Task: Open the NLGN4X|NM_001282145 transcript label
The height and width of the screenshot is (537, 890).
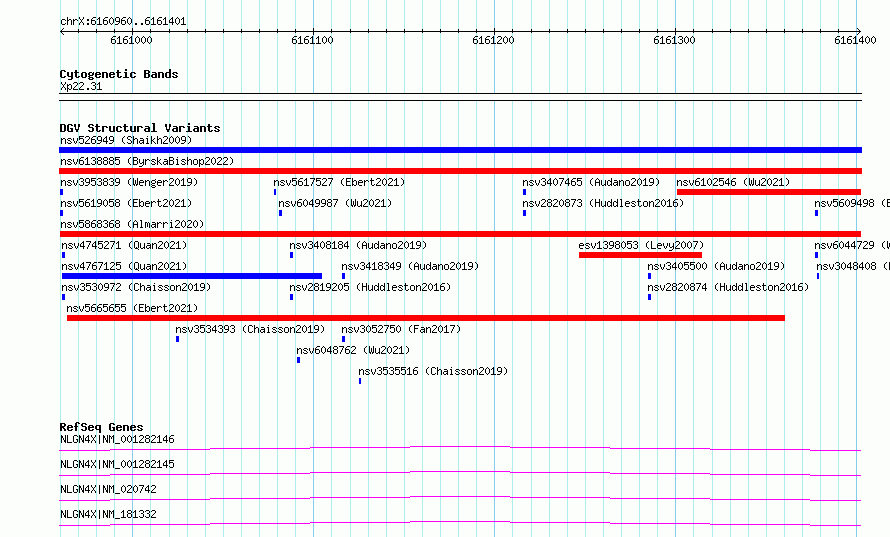Action: 117,464
